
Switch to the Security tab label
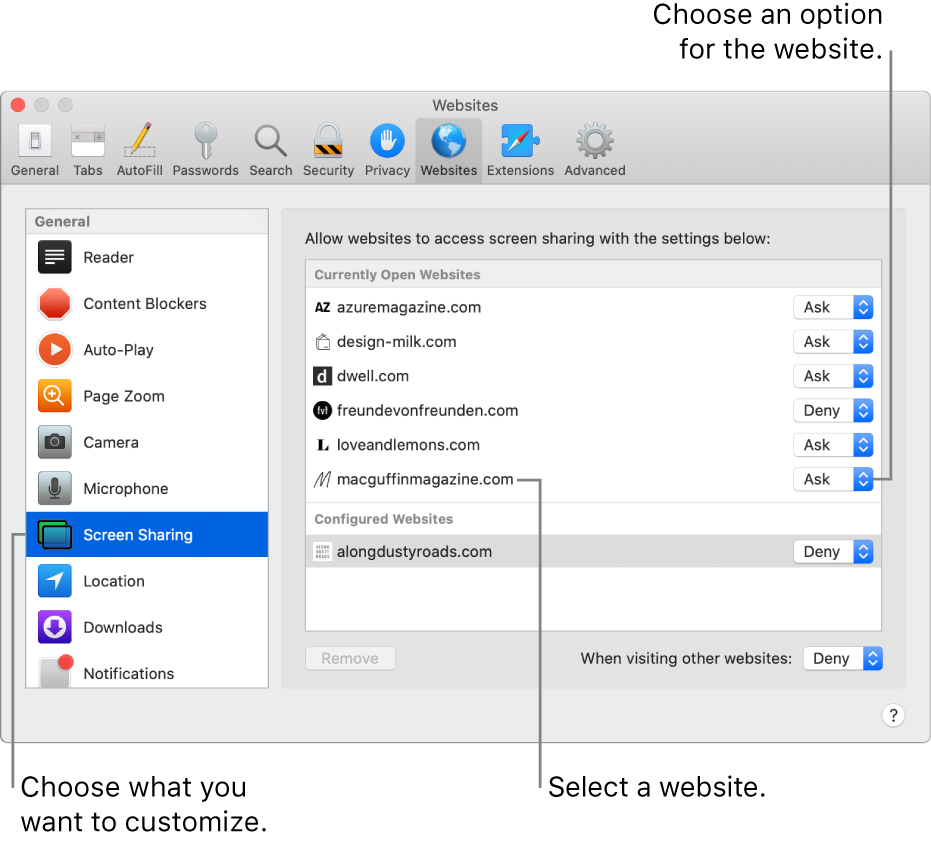coord(328,170)
